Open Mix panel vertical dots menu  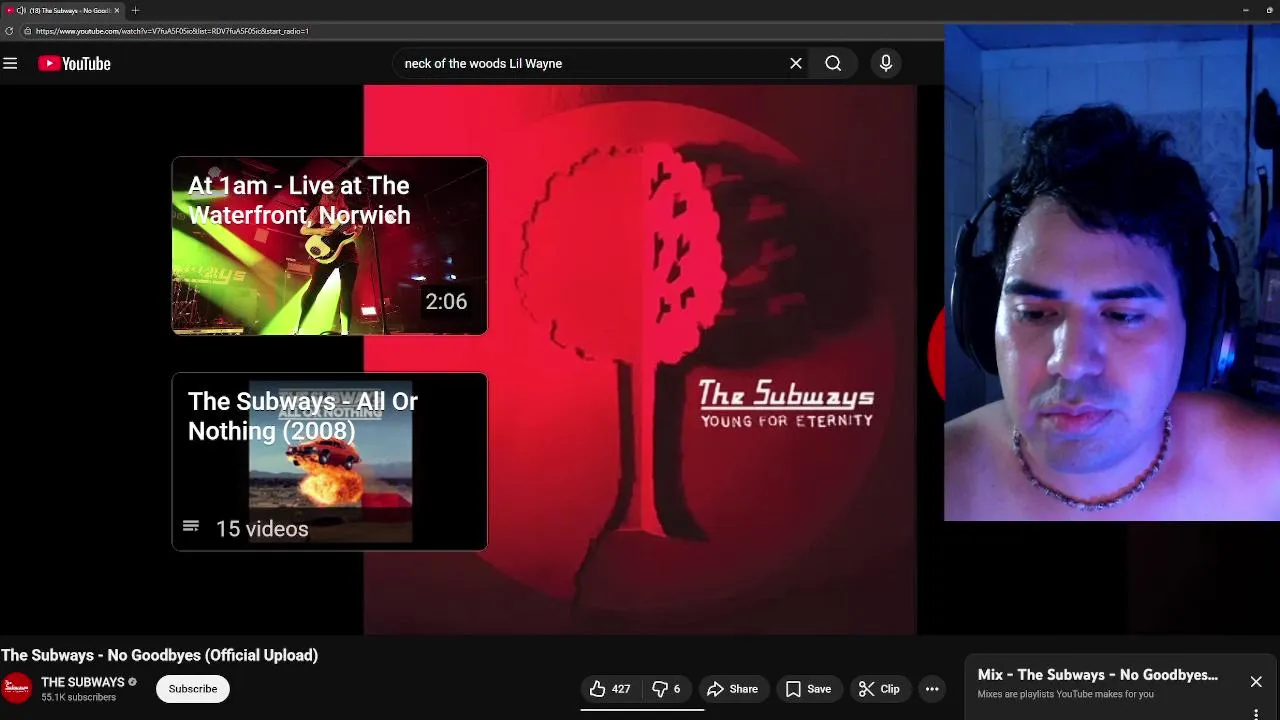tap(1256, 713)
